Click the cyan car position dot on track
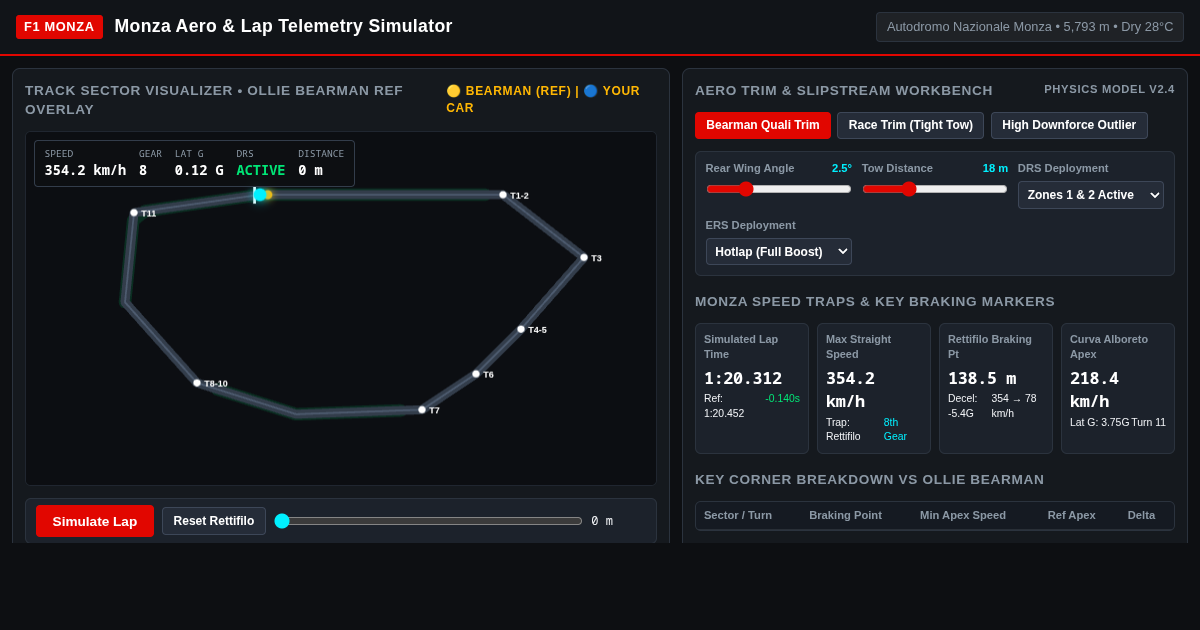 [259, 195]
